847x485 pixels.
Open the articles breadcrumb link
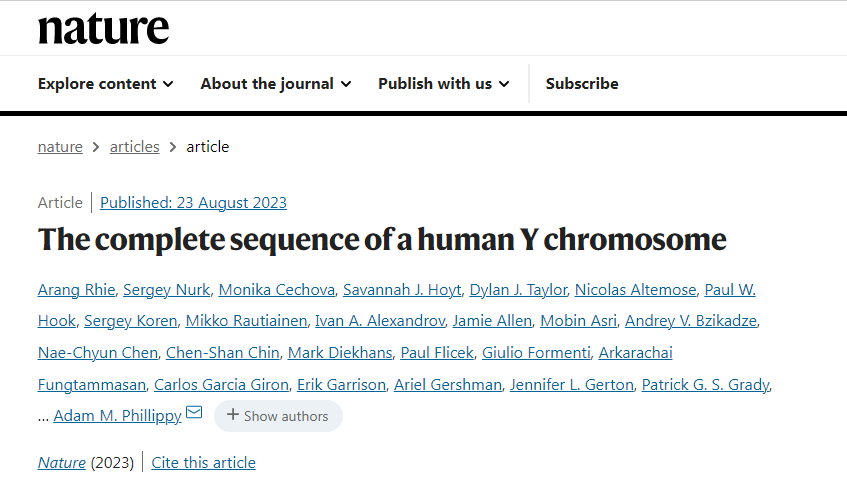pos(135,147)
